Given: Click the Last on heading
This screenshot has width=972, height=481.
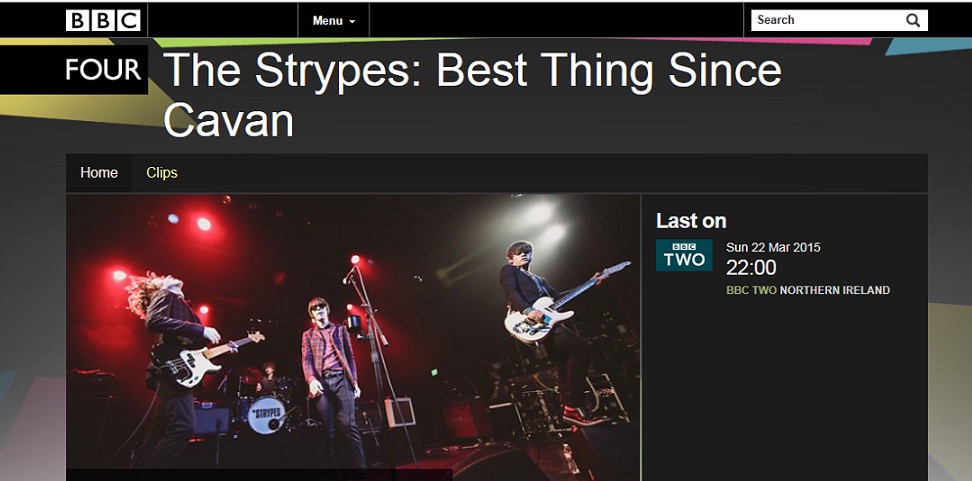Looking at the screenshot, I should coord(691,221).
